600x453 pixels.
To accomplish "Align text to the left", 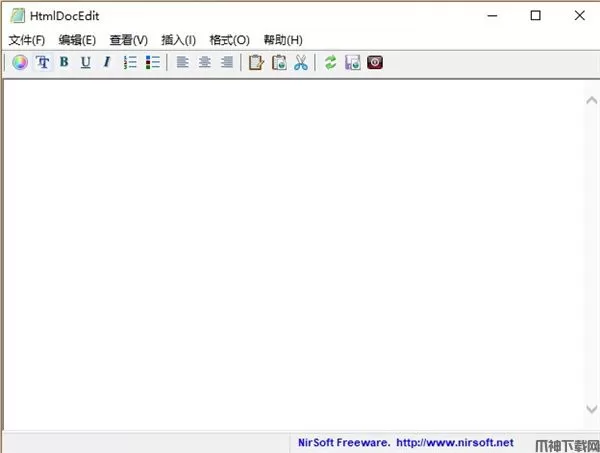I will (x=183, y=62).
